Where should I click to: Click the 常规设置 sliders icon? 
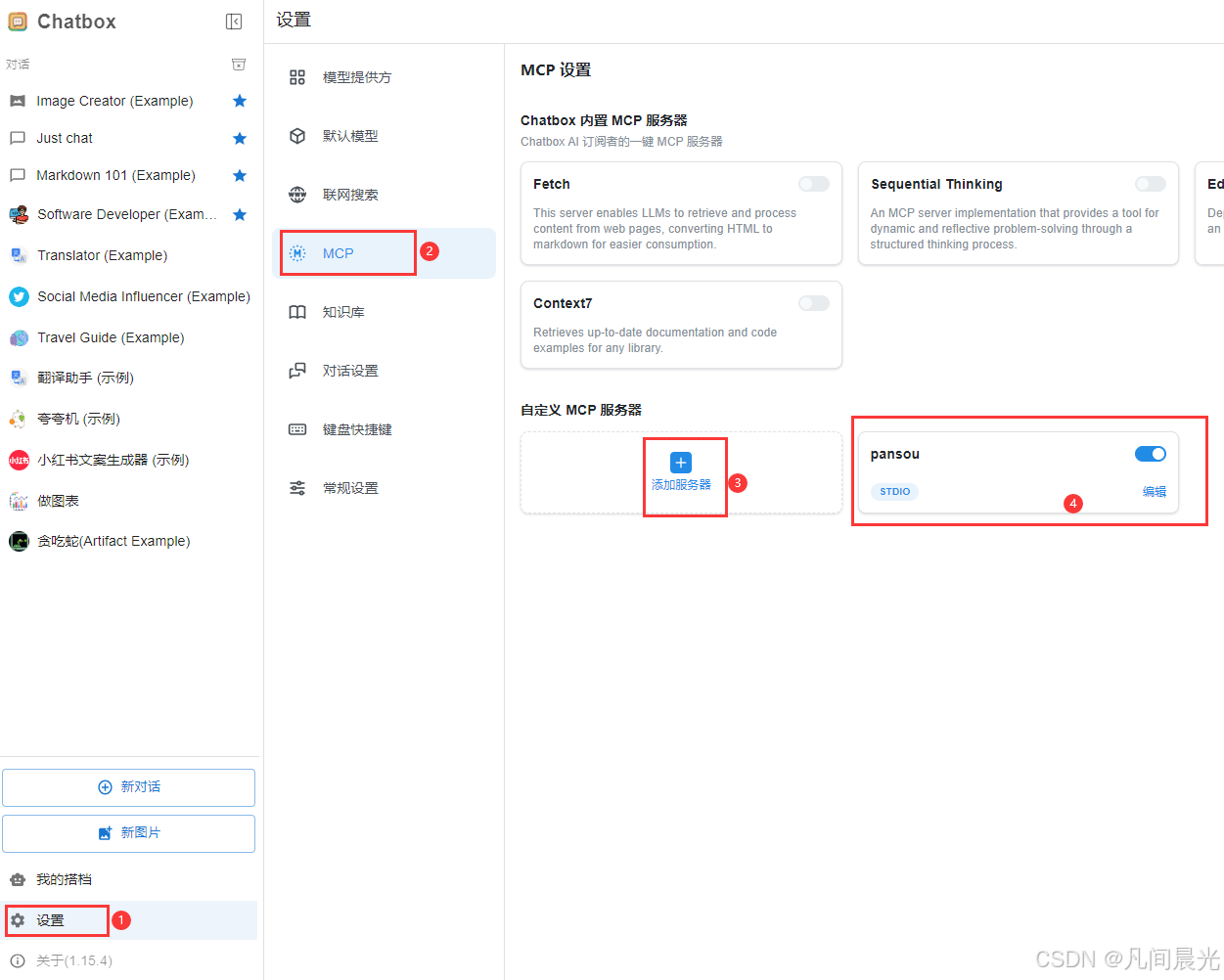pos(297,487)
